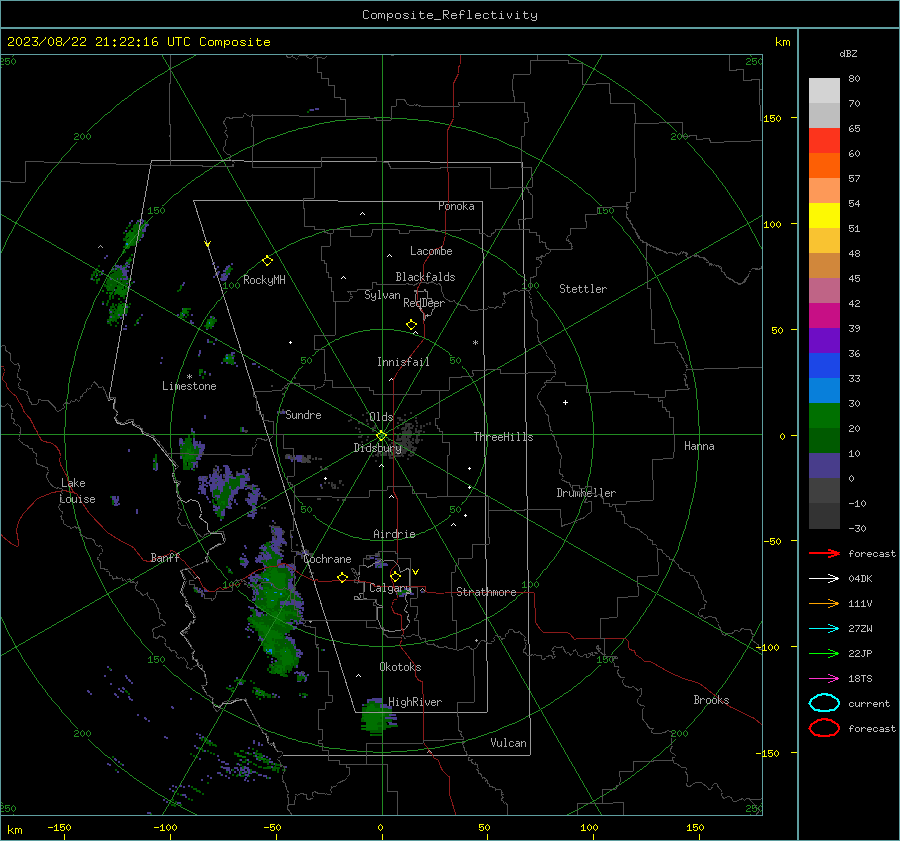Click the Drumheller town label
Image resolution: width=900 pixels, height=841 pixels.
tap(586, 493)
